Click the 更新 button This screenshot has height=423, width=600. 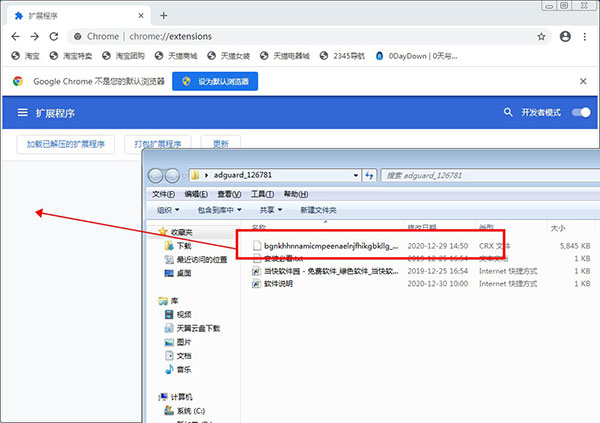point(221,144)
